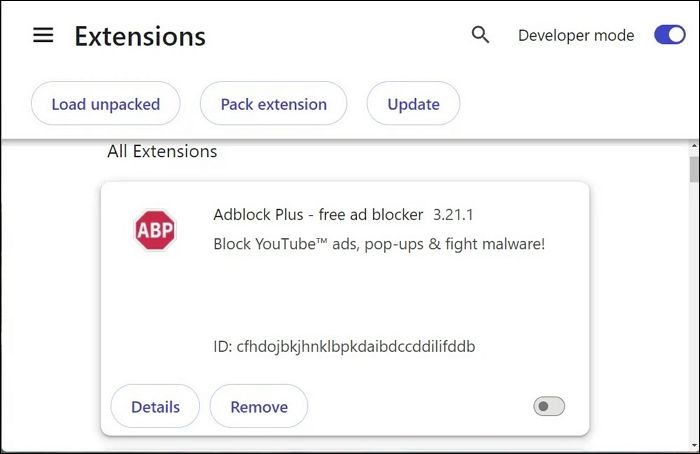
Task: Click the All Extensions heading
Action: [162, 152]
